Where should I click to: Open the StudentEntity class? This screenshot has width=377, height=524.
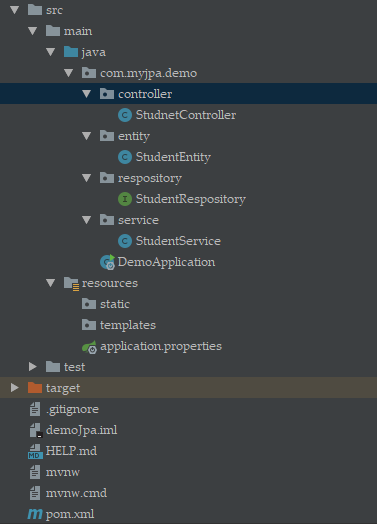click(x=173, y=157)
